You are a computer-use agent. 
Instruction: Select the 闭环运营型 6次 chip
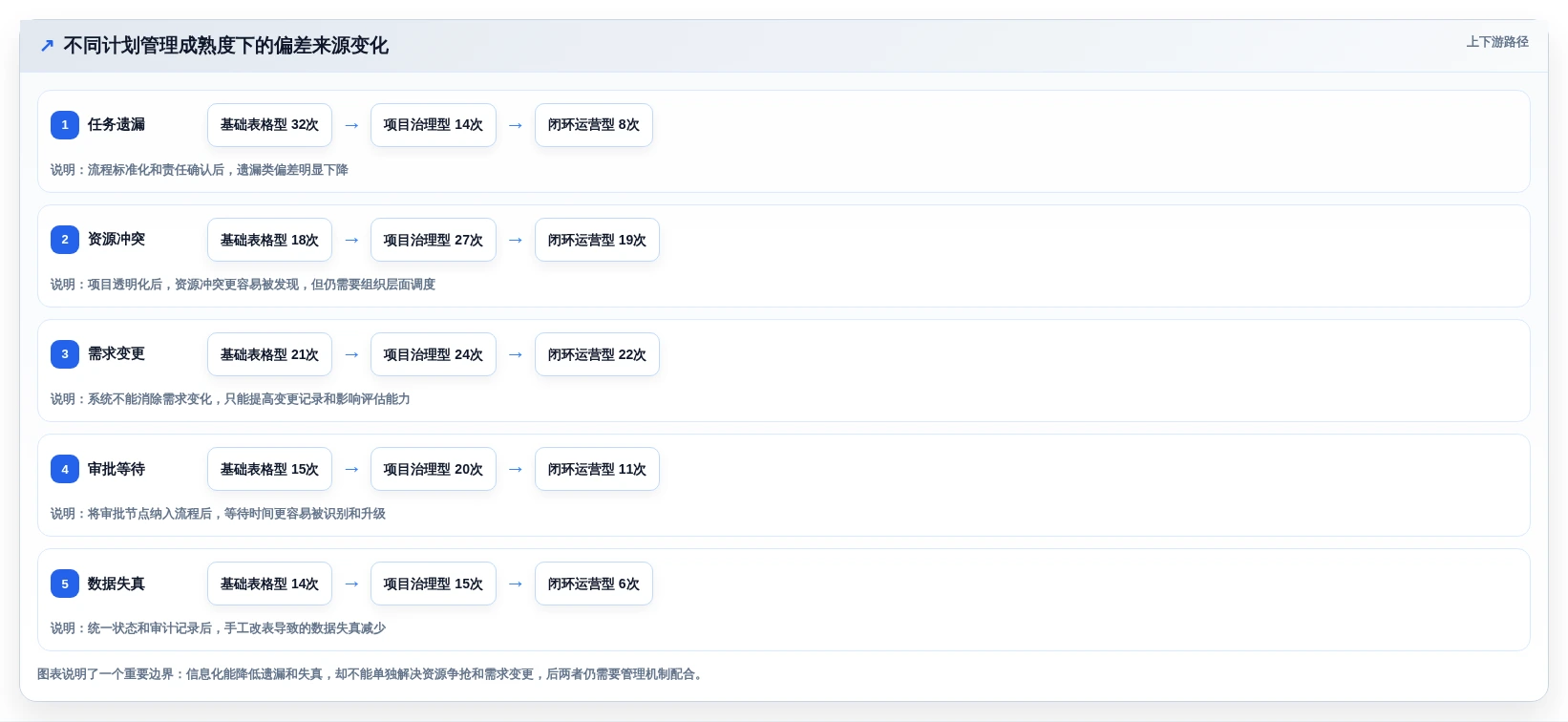[x=594, y=584]
